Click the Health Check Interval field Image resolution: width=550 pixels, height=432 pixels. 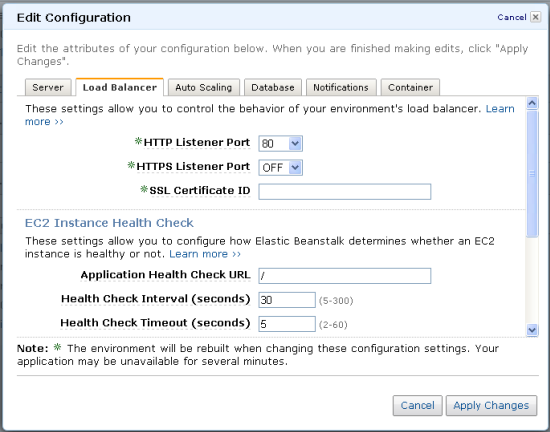pyautogui.click(x=287, y=300)
